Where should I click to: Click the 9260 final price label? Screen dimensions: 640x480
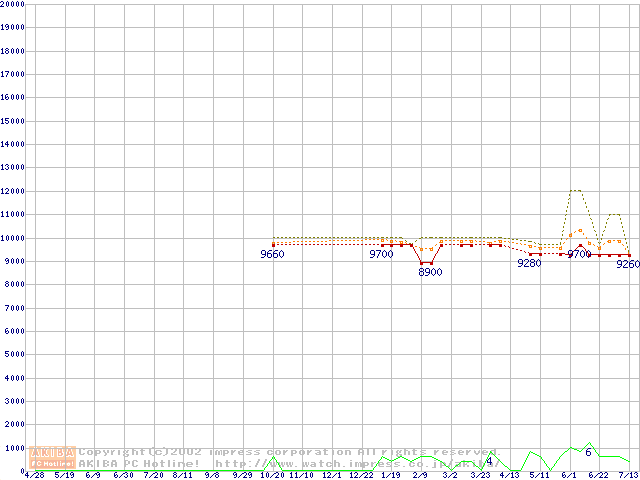[x=628, y=264]
